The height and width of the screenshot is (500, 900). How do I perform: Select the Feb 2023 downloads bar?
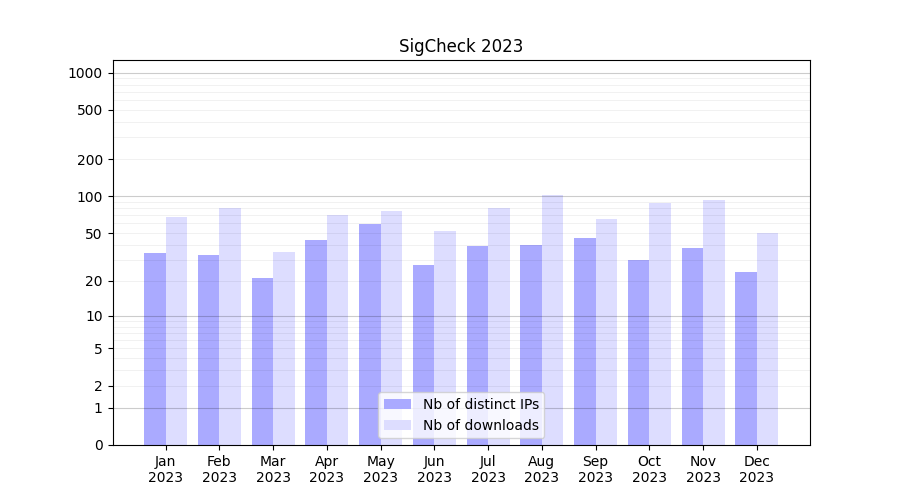pos(230,326)
